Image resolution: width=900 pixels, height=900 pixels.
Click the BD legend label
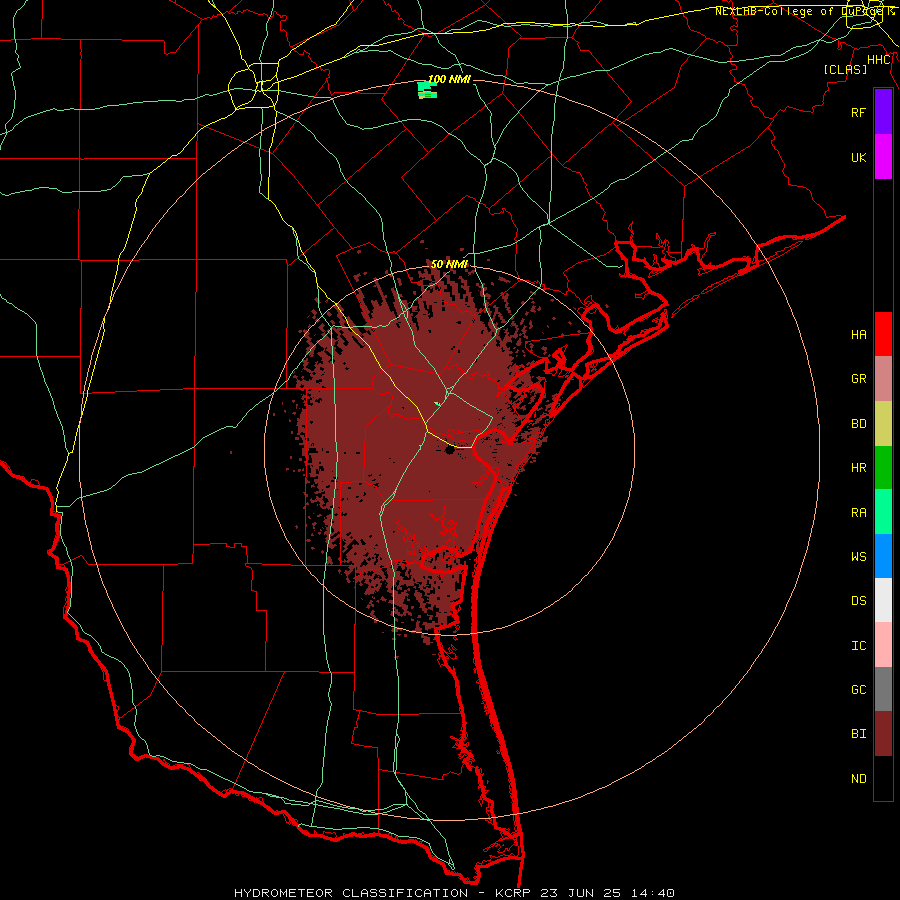coord(858,424)
